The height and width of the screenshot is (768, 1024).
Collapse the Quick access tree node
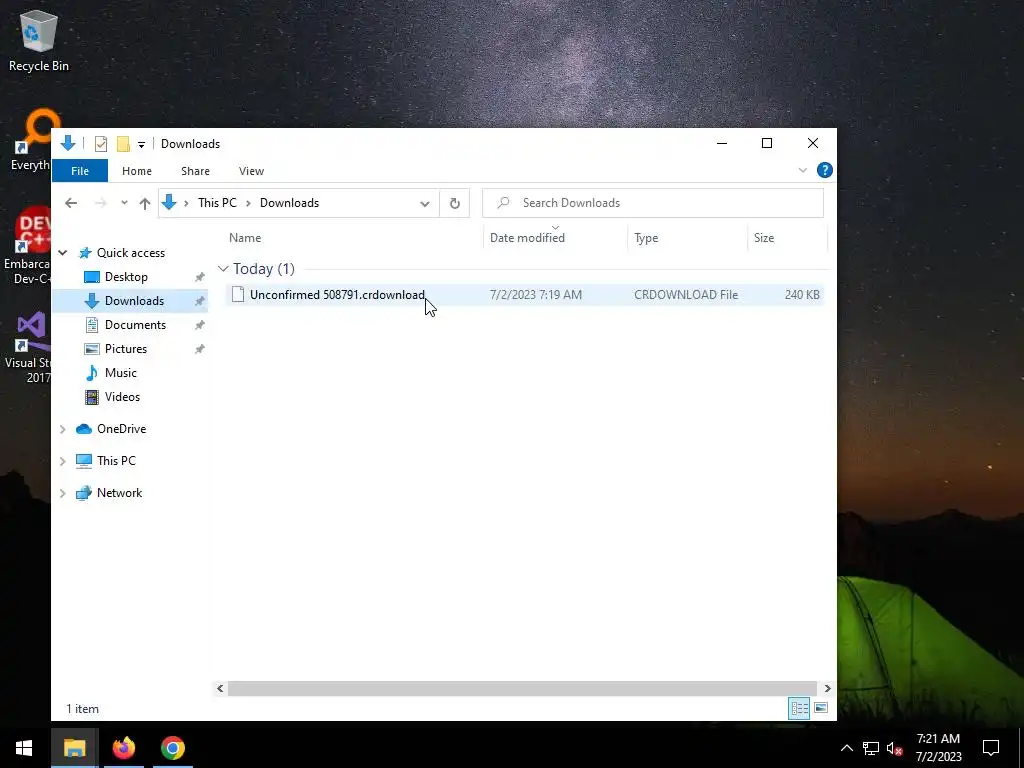click(63, 253)
